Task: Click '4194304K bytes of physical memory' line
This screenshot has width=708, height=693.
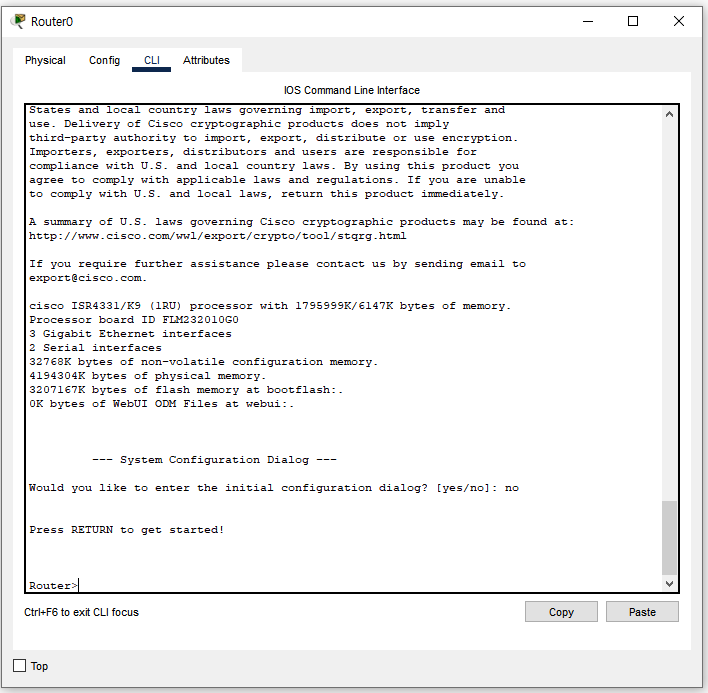Action: click(148, 376)
